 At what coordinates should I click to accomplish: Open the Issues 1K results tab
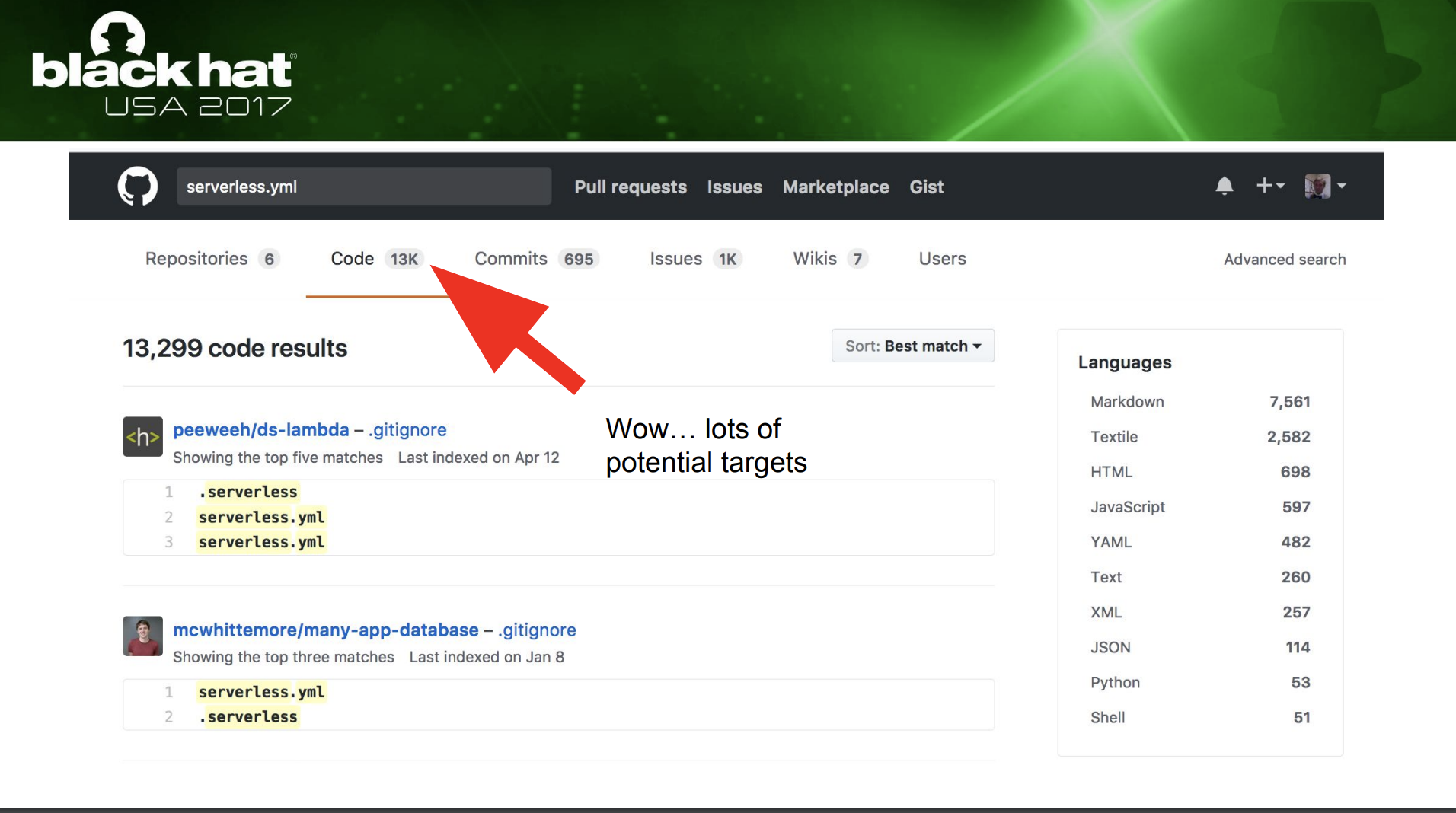pos(696,259)
